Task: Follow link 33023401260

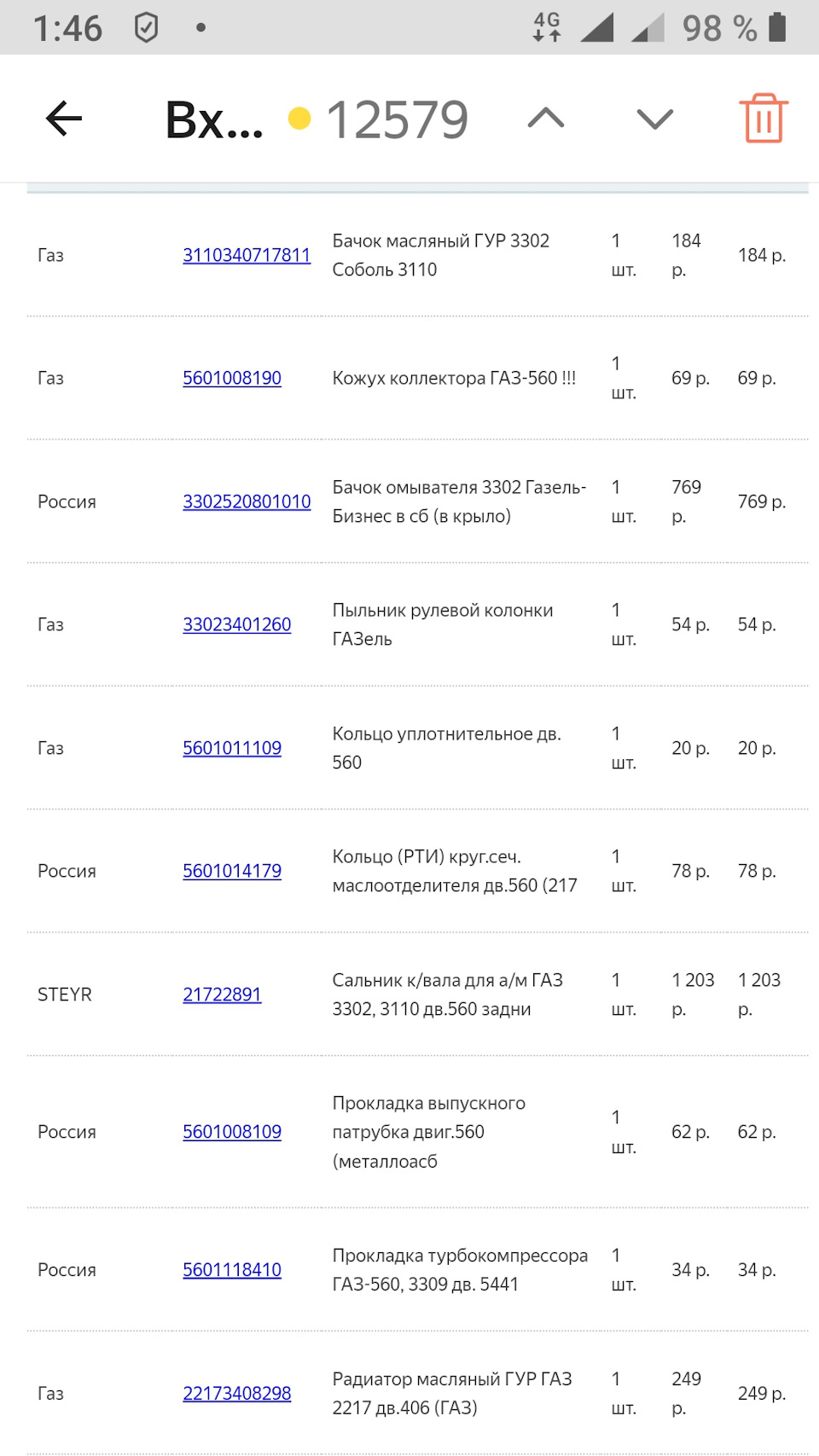Action: 237,624
